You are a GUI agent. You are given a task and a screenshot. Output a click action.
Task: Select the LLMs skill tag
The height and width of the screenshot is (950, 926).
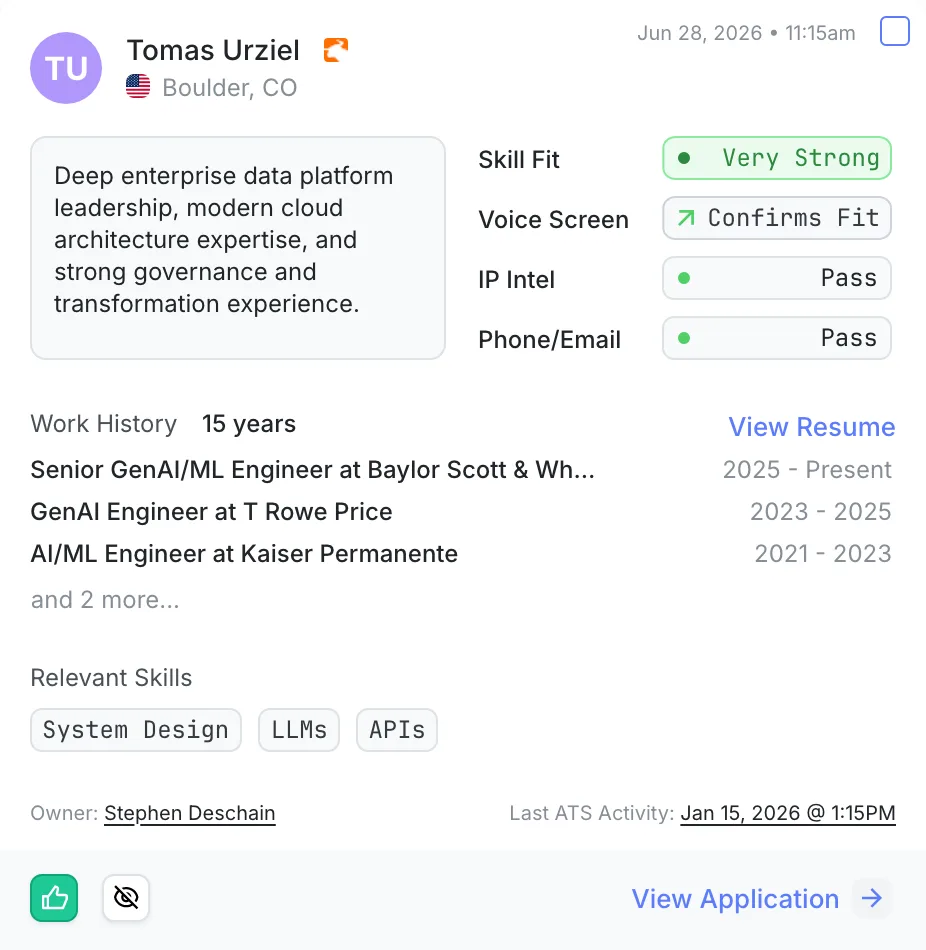pos(299,730)
